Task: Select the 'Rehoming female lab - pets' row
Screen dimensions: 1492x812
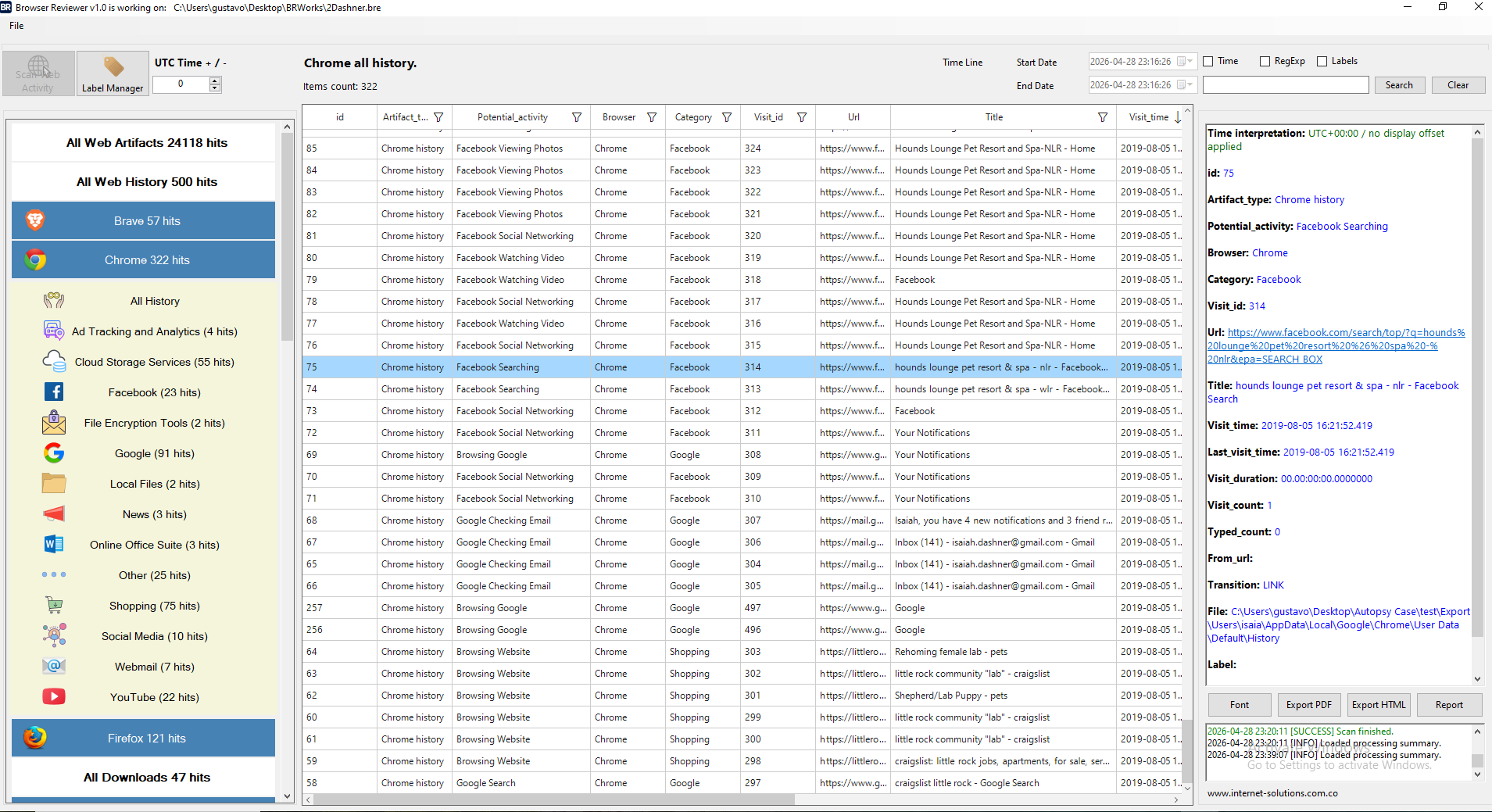Action: click(x=742, y=652)
